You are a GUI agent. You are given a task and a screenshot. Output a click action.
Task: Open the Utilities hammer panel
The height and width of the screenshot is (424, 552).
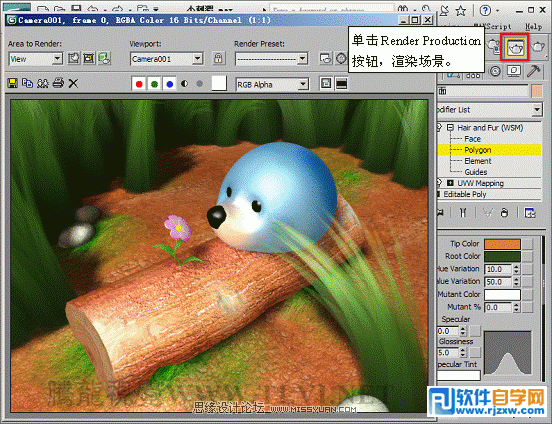[534, 71]
